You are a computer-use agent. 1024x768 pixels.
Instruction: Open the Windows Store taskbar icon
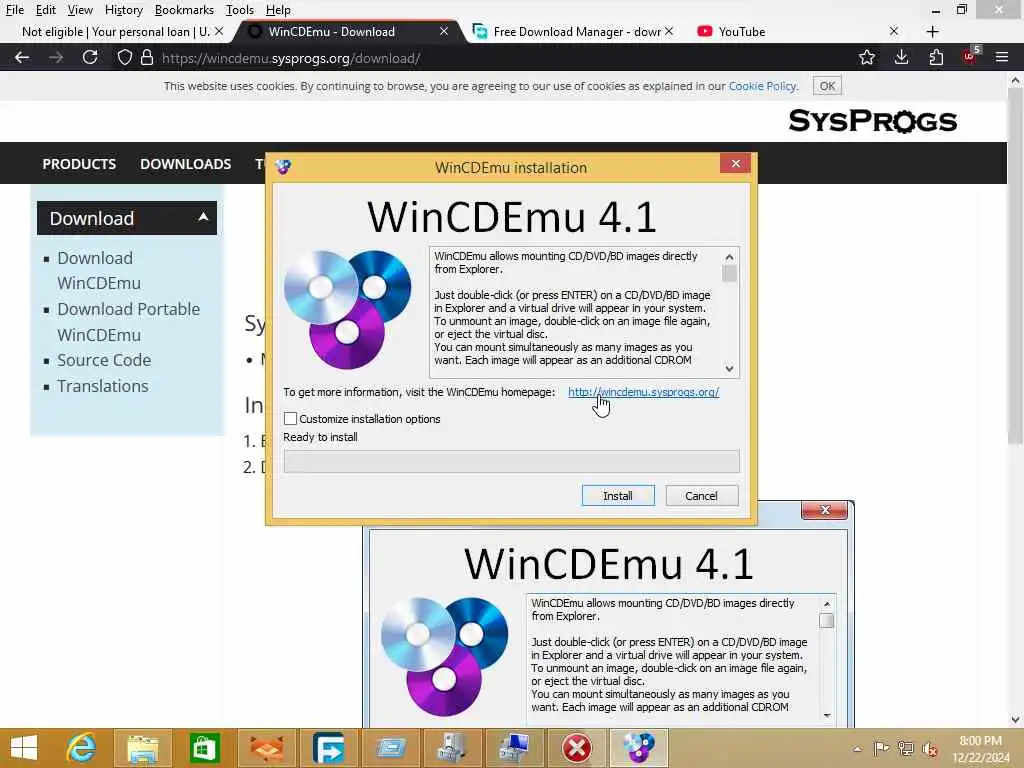(204, 748)
